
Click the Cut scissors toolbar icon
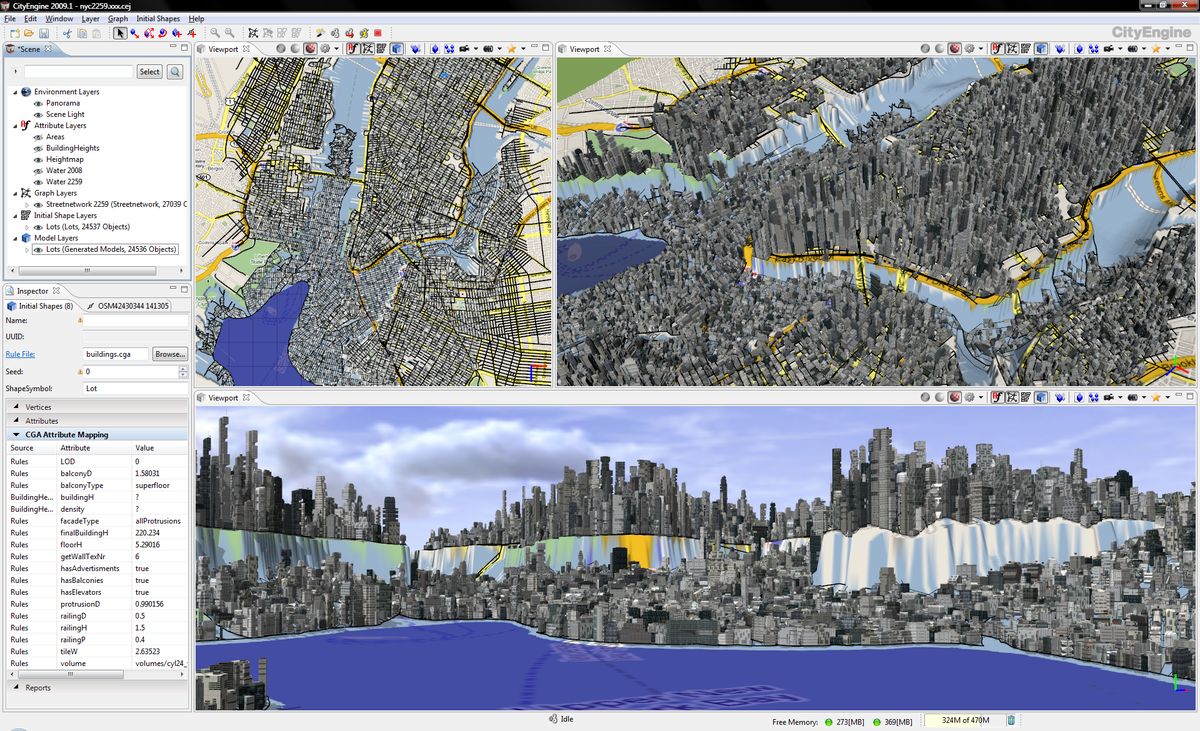[x=67, y=33]
